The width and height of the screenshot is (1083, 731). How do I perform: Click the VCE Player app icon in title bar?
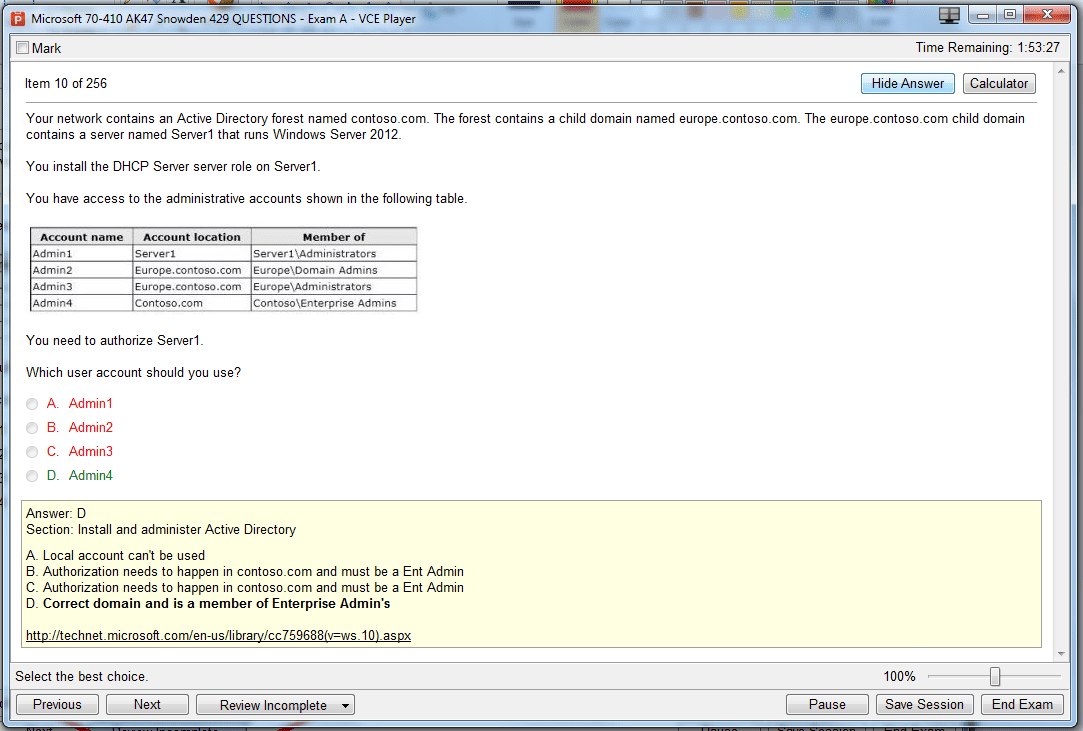click(18, 19)
